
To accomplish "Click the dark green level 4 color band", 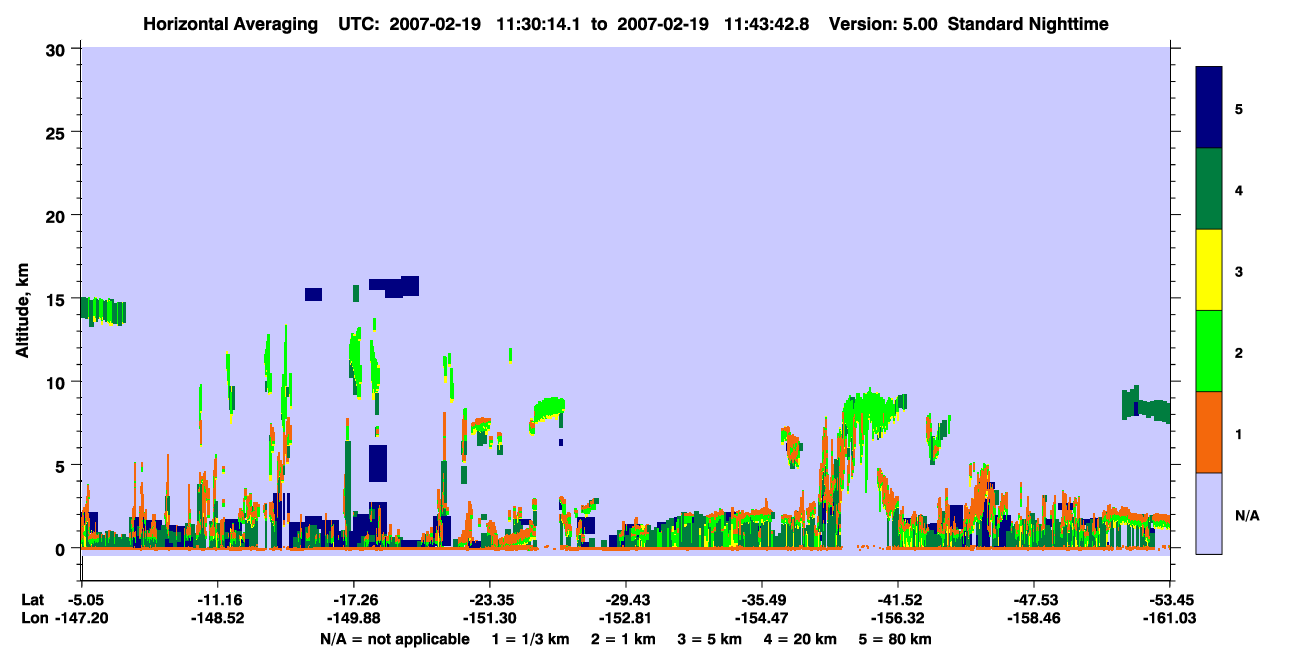I will (x=1209, y=189).
